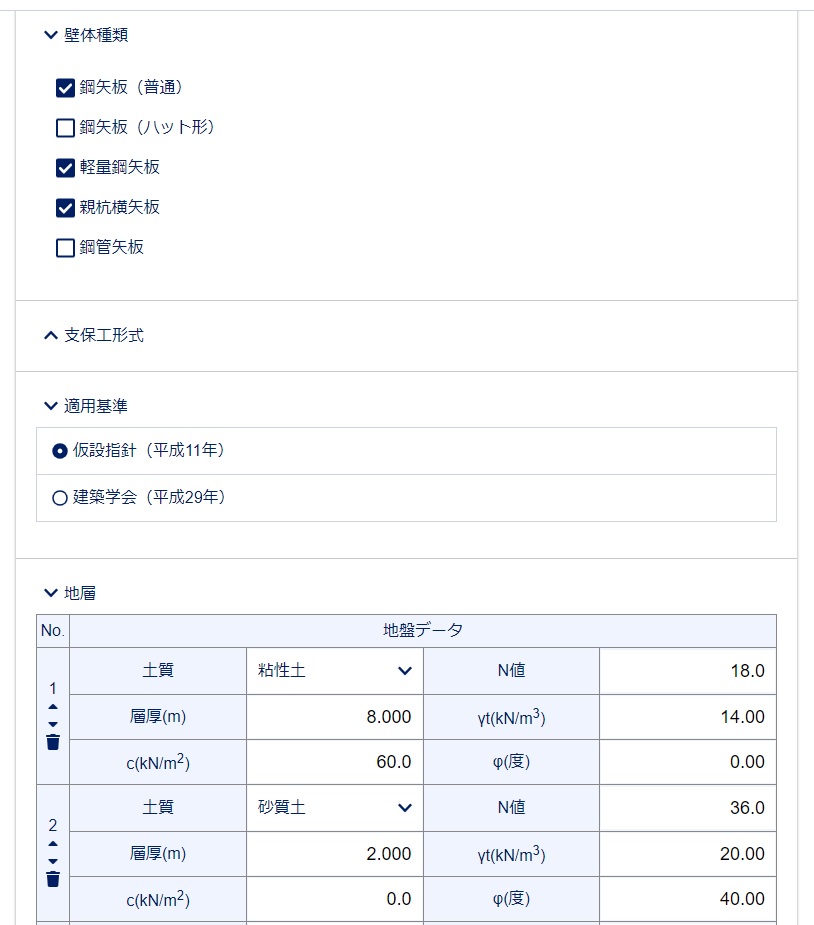Move stratum row 2 up
Viewport: 814px width, 925px height.
pyautogui.click(x=53, y=844)
